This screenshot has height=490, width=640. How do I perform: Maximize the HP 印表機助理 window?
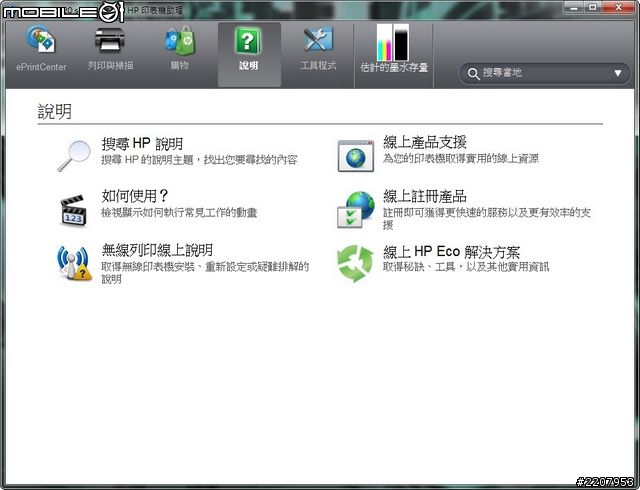593,7
